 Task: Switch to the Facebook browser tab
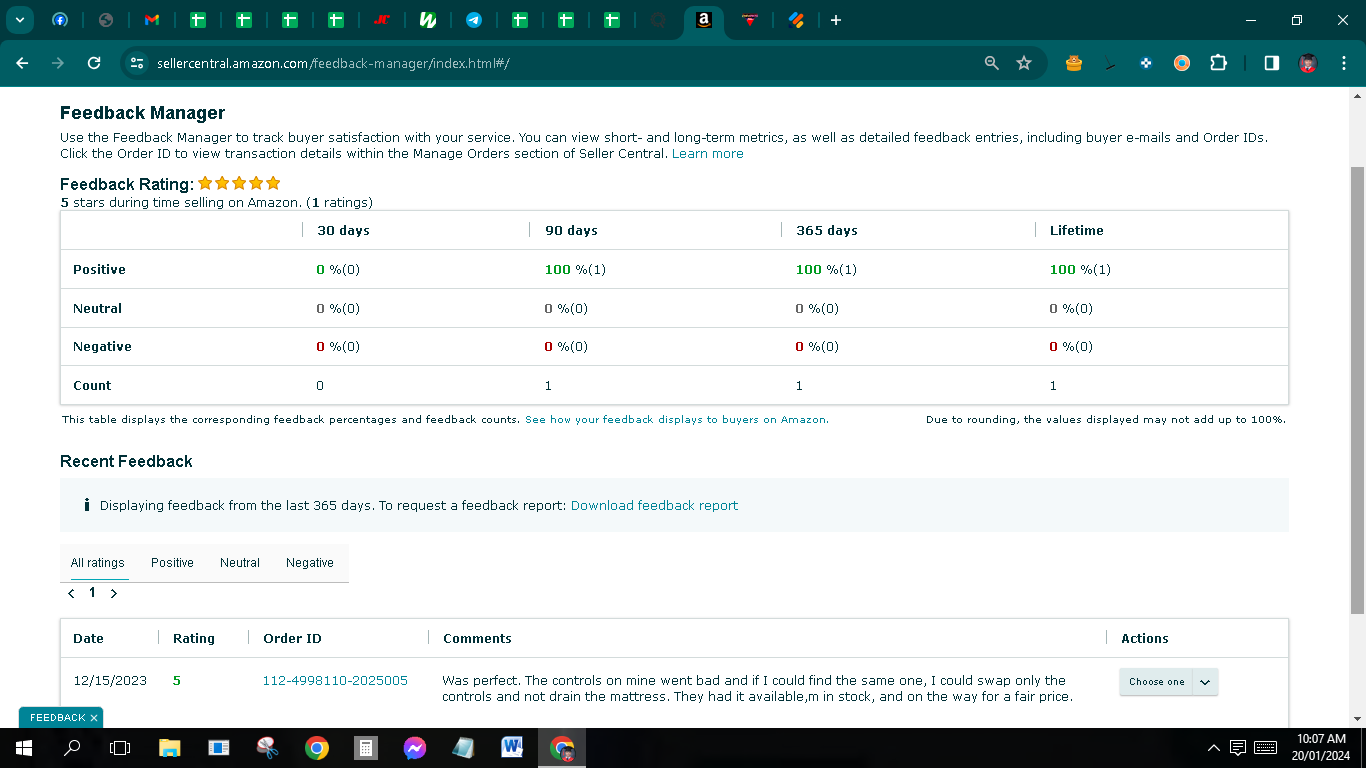pyautogui.click(x=60, y=20)
